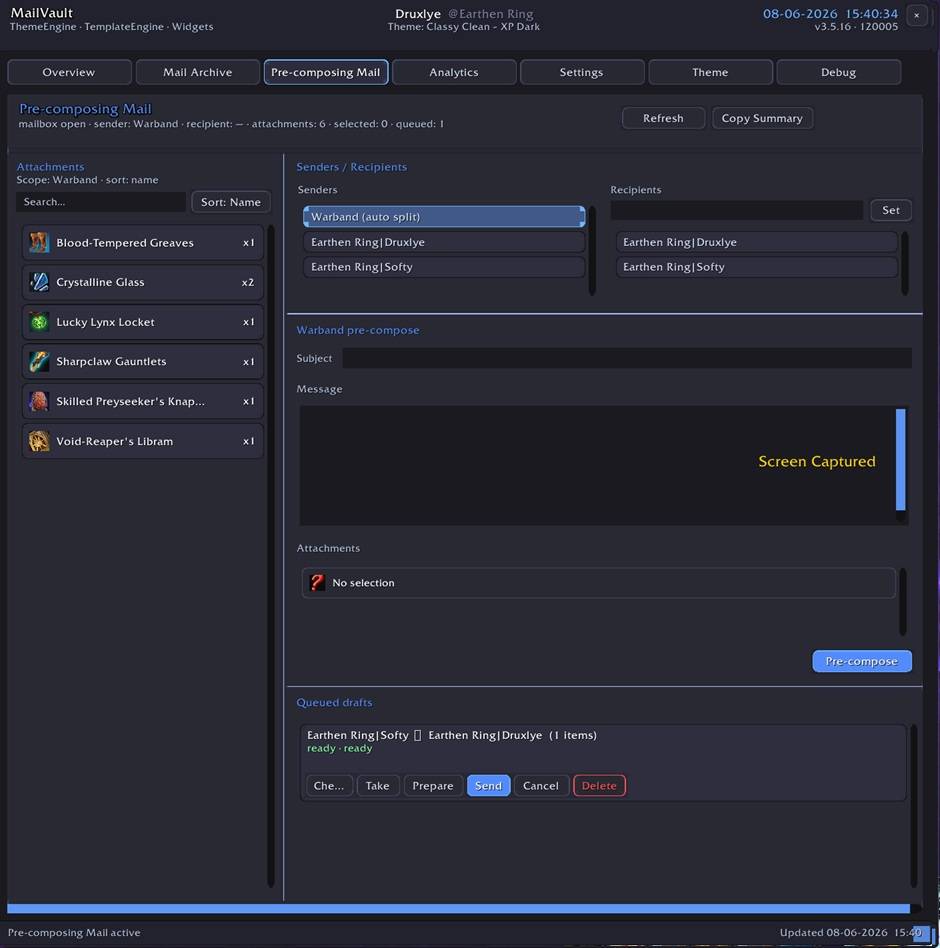The image size is (940, 948).
Task: Select the Blood-Tempered Greaves attachment row
Action: [x=143, y=242]
